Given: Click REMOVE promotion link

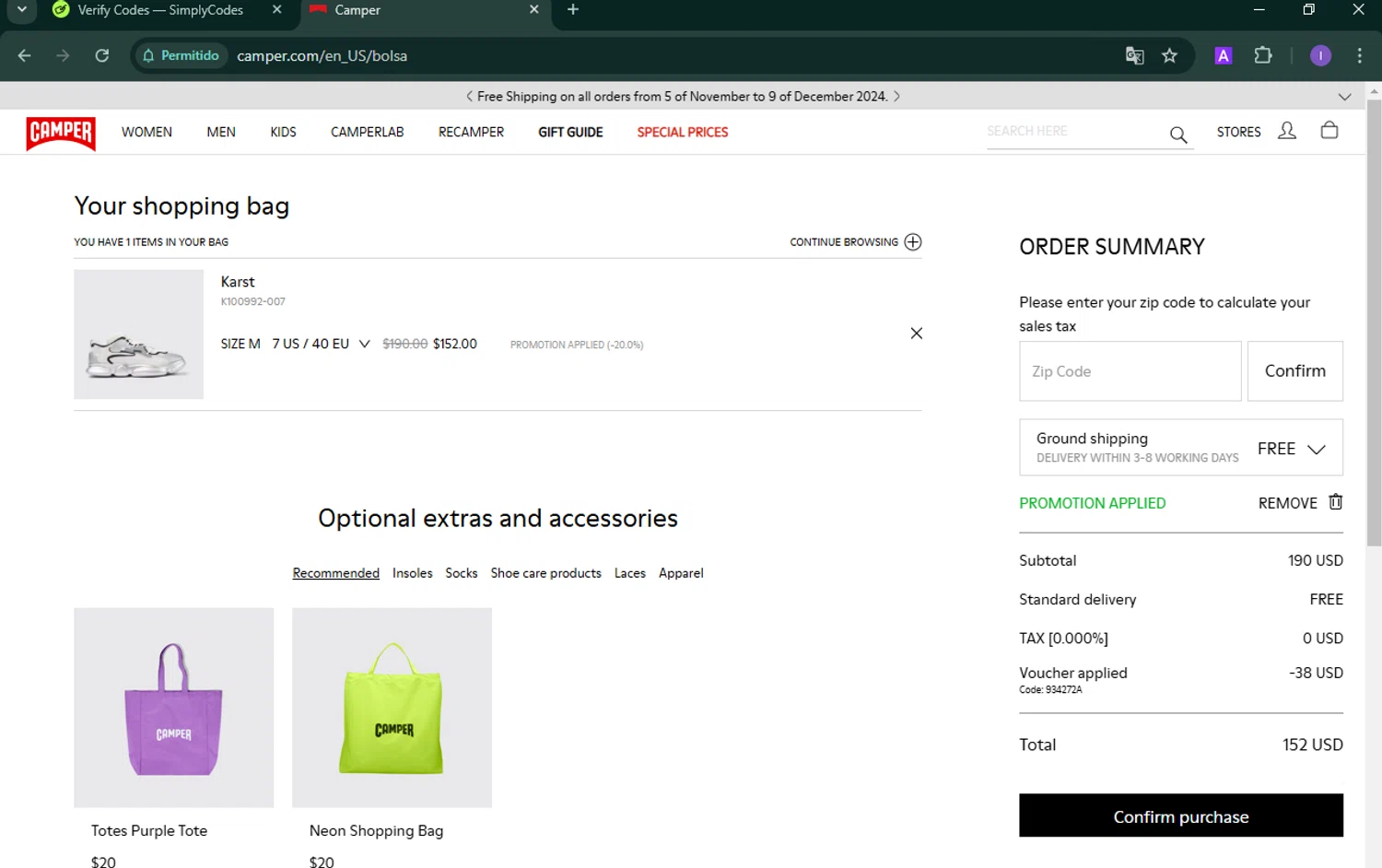Looking at the screenshot, I should click(x=1287, y=503).
